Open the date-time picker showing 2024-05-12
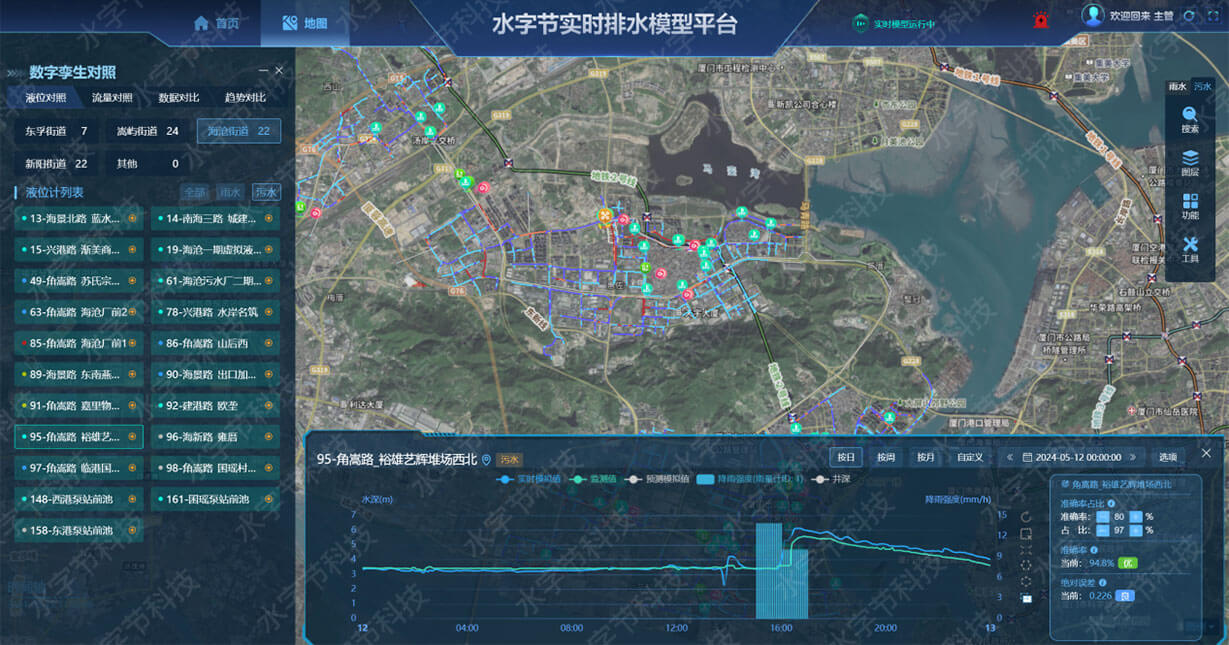This screenshot has height=645, width=1229. [1077, 457]
